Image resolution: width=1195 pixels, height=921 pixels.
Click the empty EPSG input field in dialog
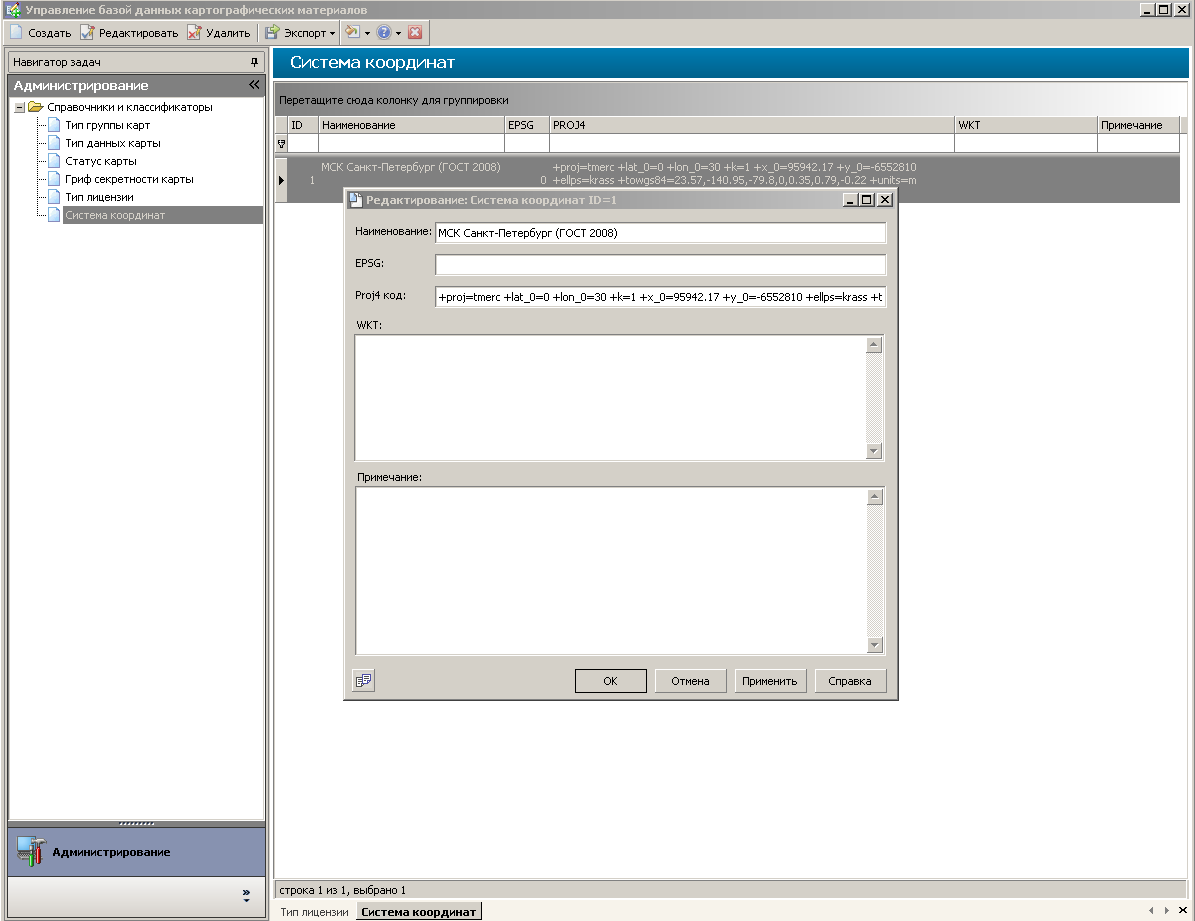point(660,265)
